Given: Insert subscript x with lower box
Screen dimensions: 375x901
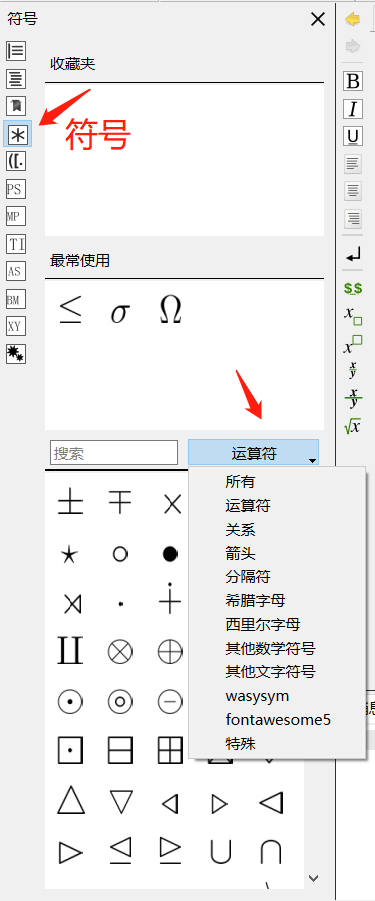Looking at the screenshot, I should pos(353,316).
